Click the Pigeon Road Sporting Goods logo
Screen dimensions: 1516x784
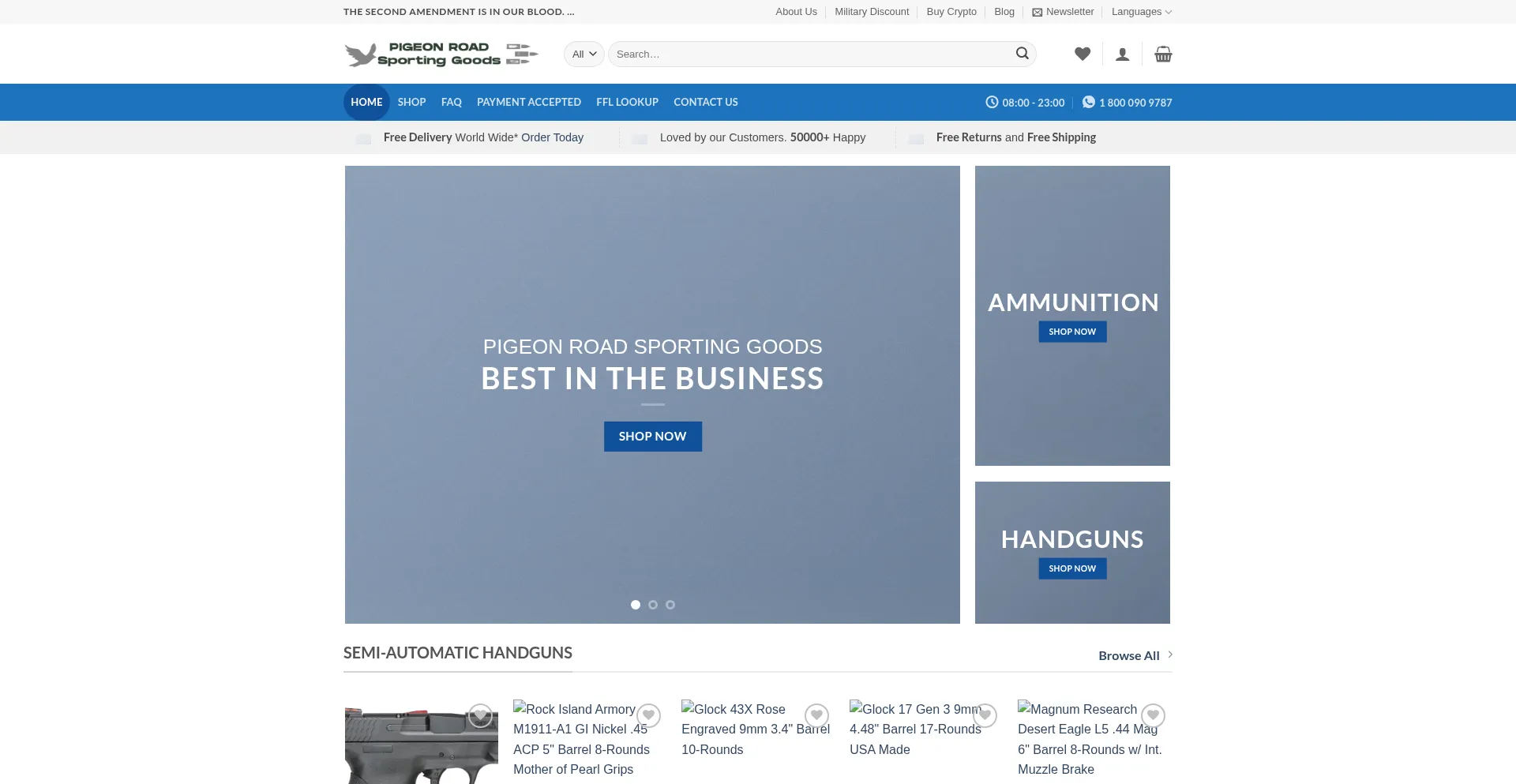click(441, 54)
